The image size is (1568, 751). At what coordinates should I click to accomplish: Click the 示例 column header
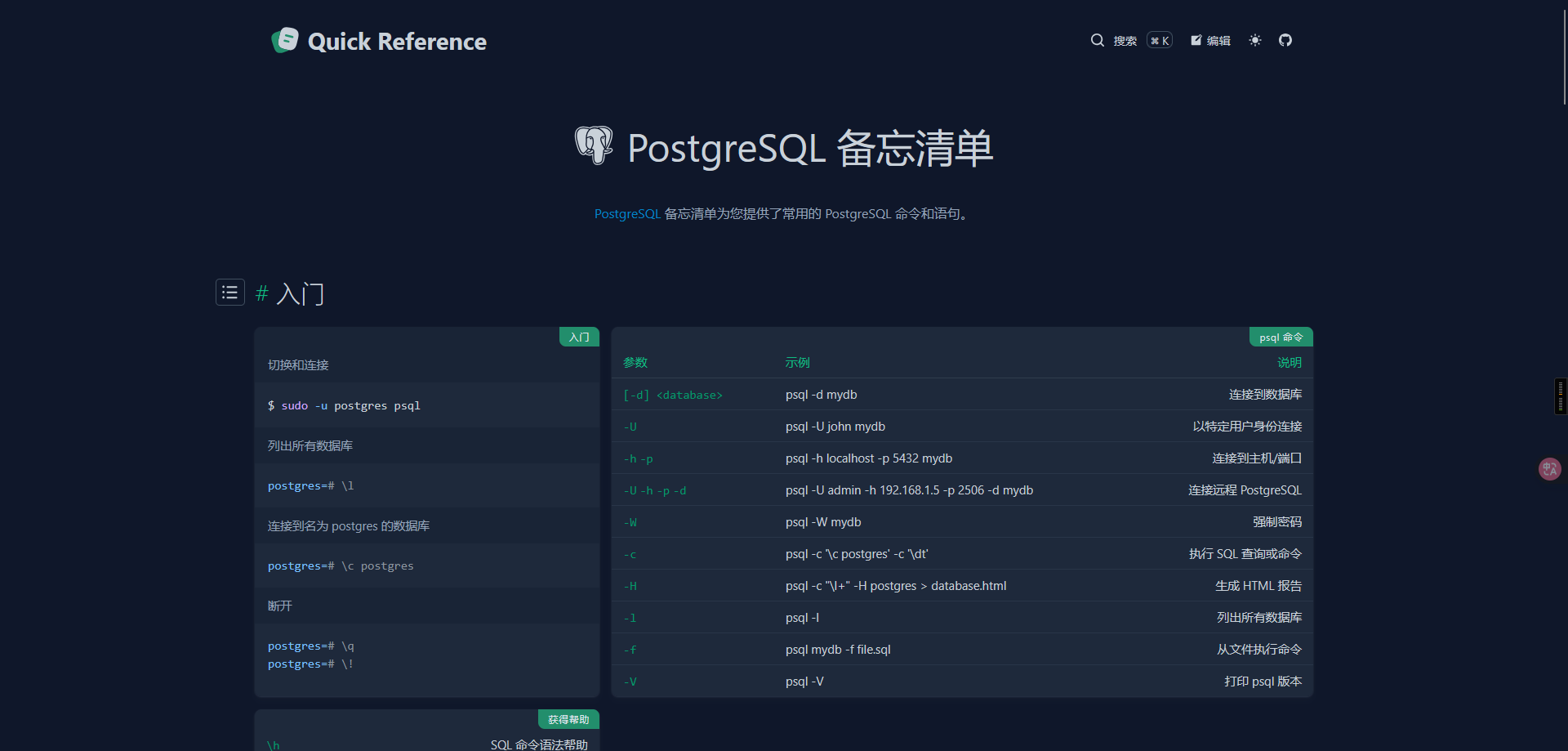coord(798,362)
